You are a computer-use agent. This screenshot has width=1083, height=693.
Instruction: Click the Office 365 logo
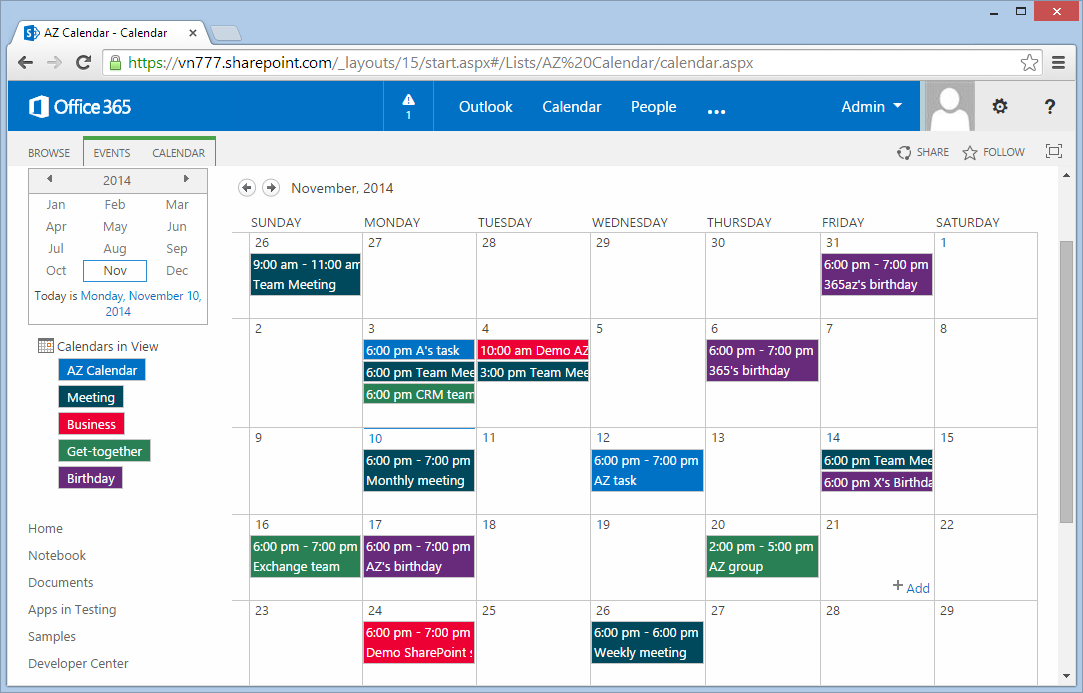point(79,106)
